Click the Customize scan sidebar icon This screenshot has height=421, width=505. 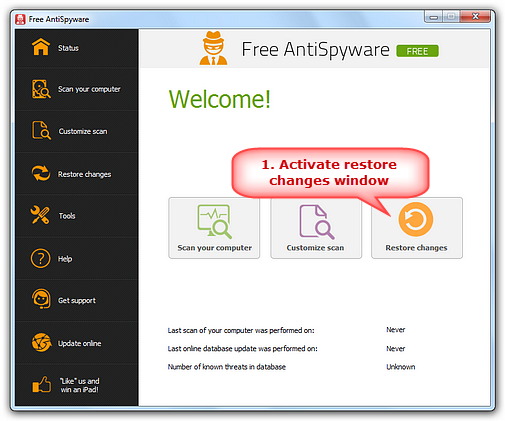pos(41,130)
